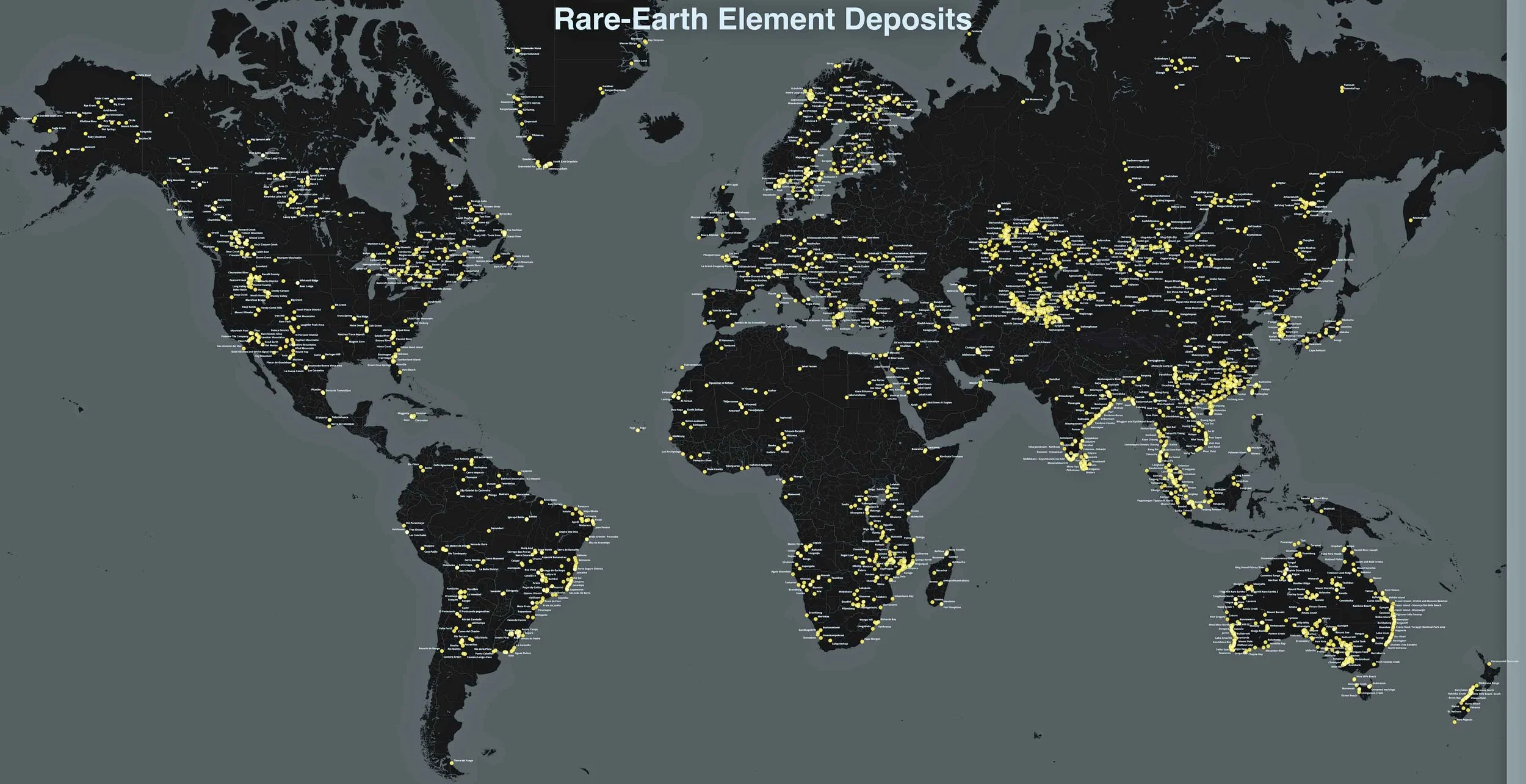The height and width of the screenshot is (784, 1526).
Task: Select the Bear Lodge deposit marker
Action: 298,283
